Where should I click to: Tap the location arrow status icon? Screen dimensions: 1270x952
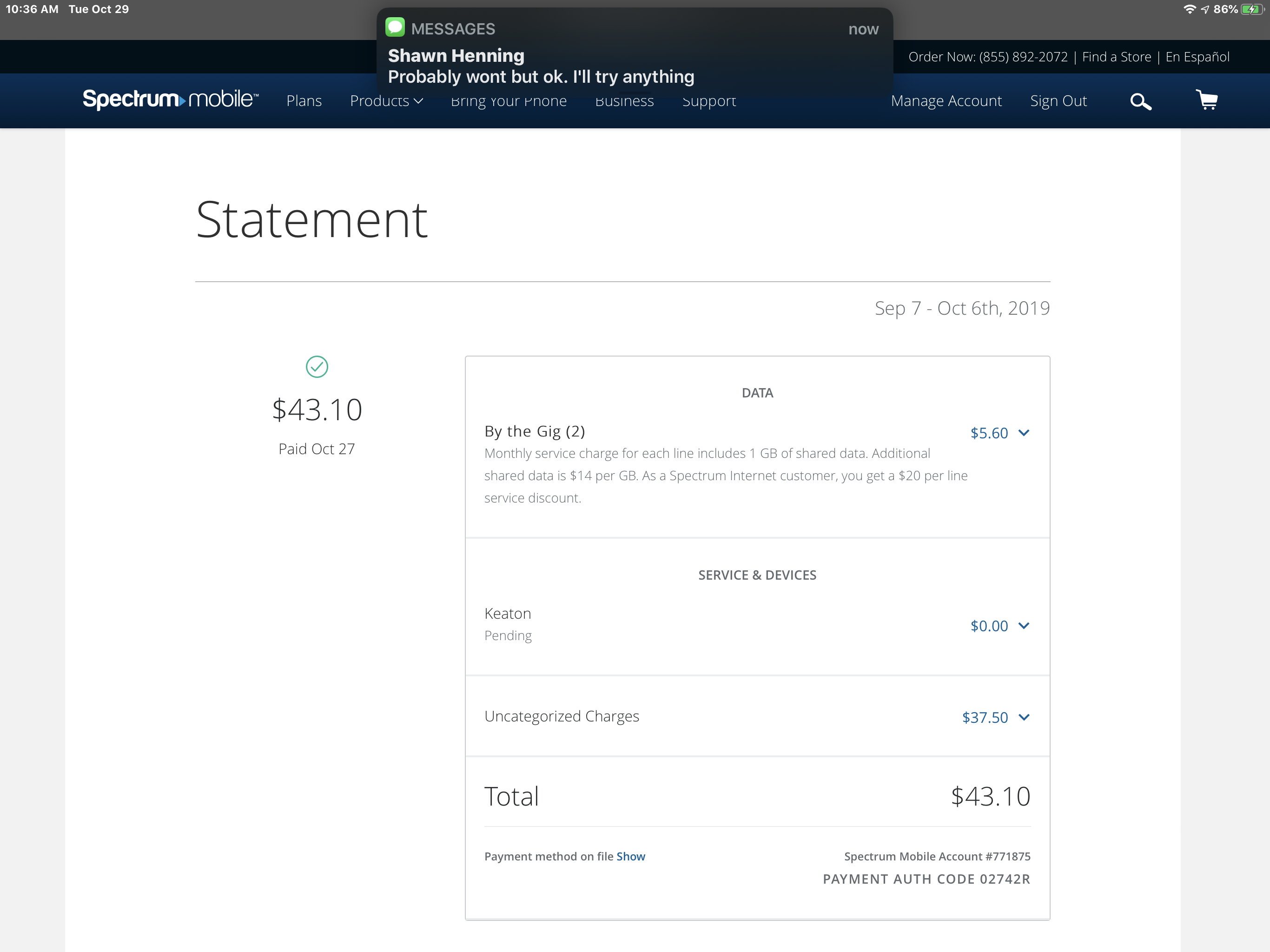(1204, 9)
